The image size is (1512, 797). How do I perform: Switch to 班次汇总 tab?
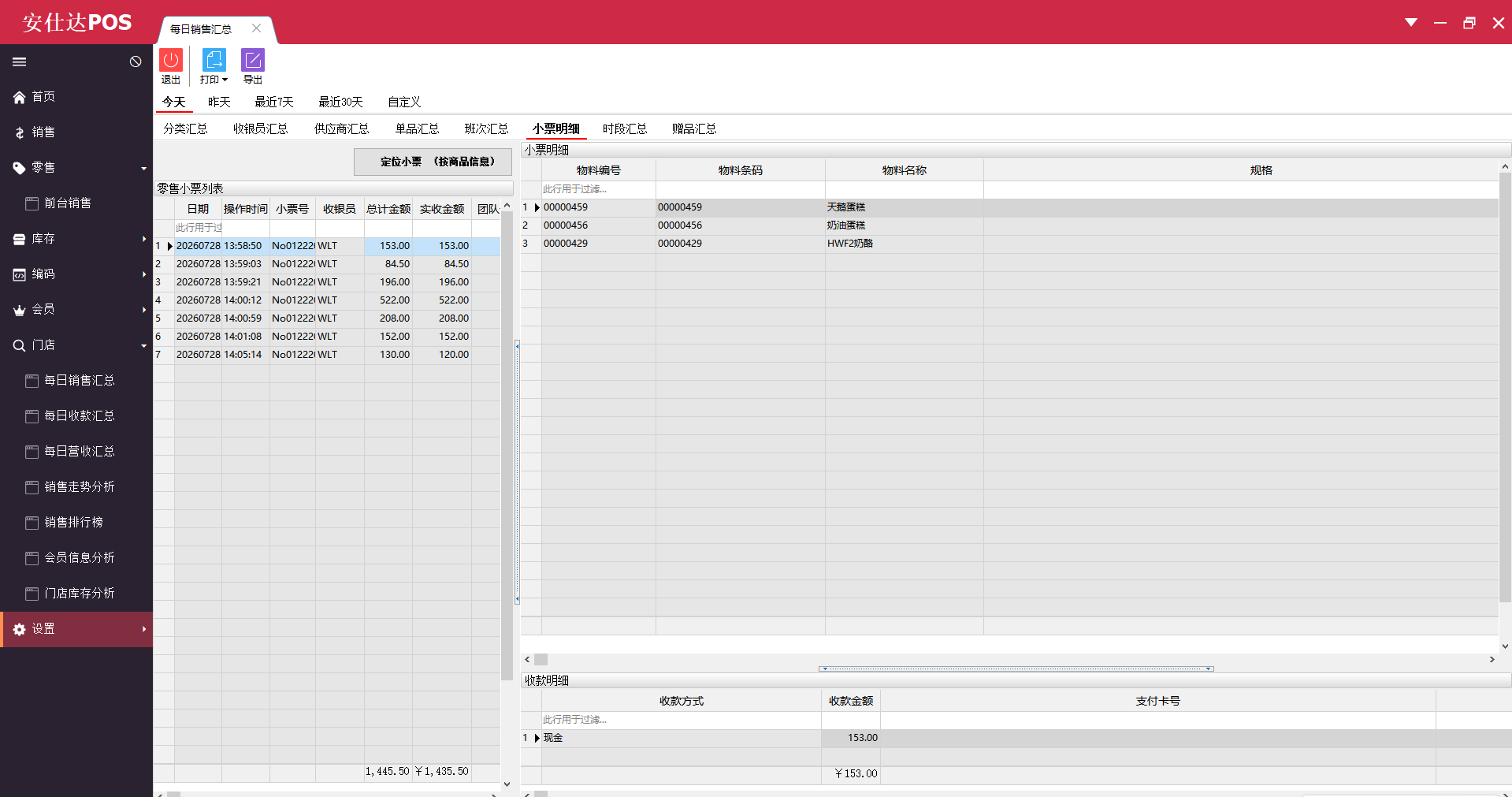(486, 128)
